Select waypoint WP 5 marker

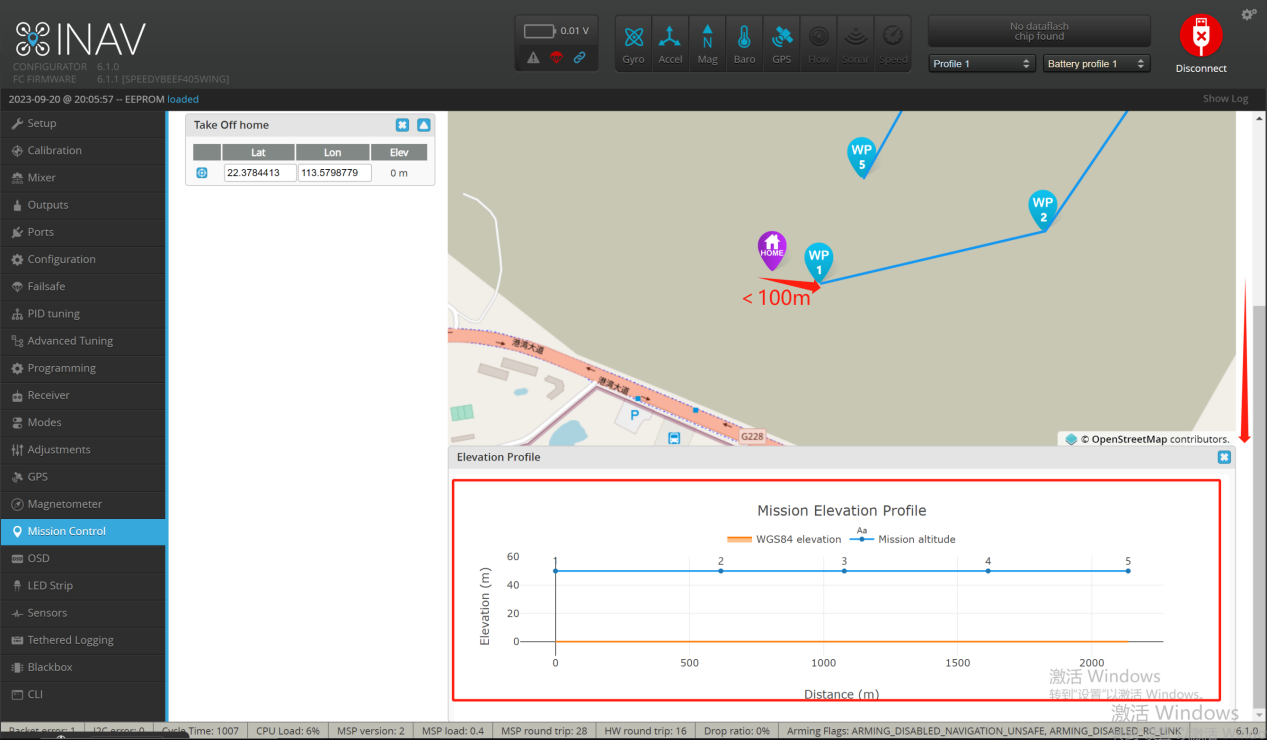[x=861, y=157]
